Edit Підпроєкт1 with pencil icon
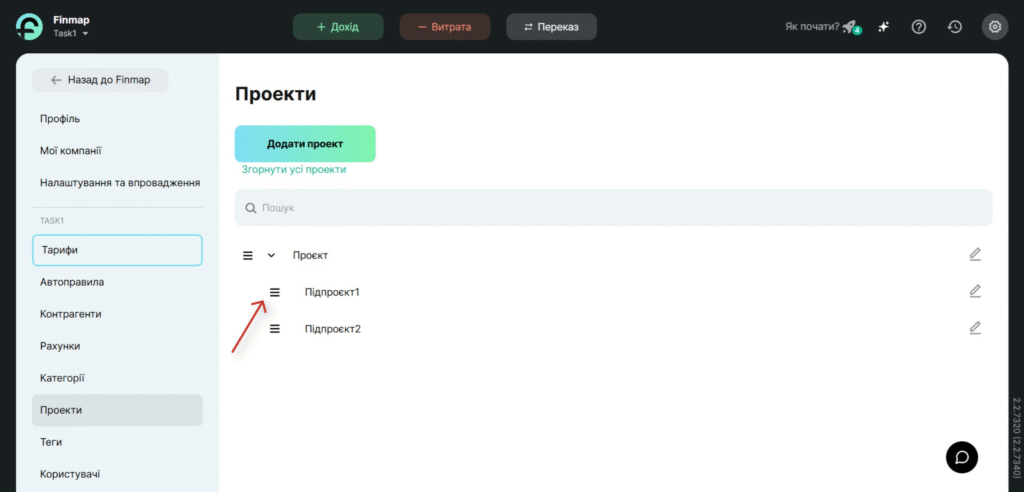 [x=975, y=291]
